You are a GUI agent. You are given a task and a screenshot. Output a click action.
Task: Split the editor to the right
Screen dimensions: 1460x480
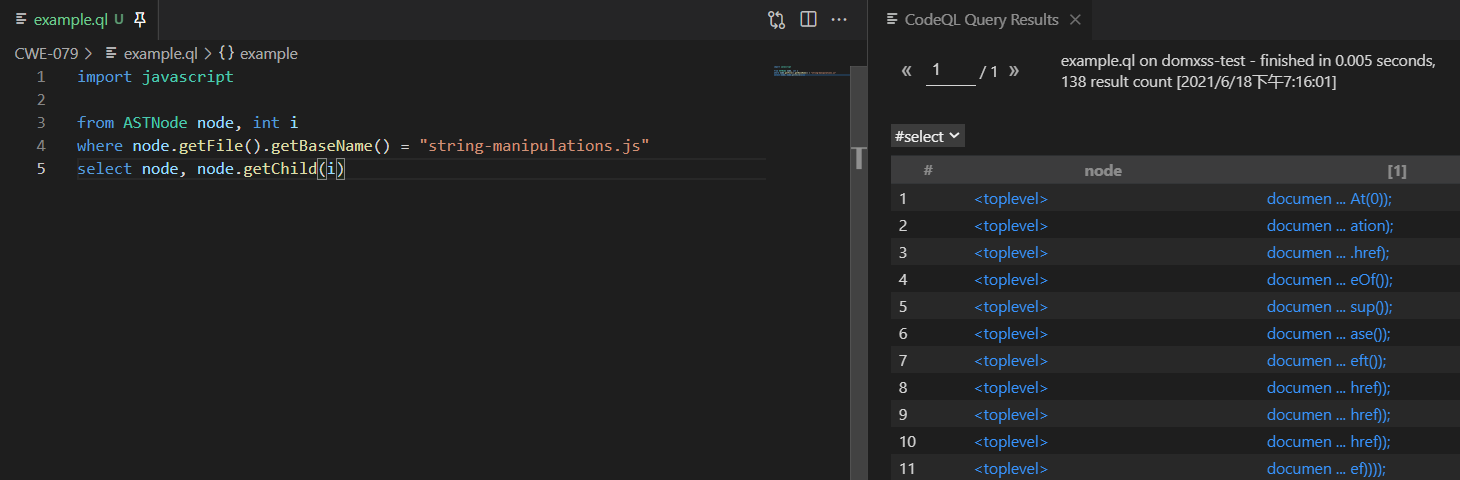click(x=808, y=19)
